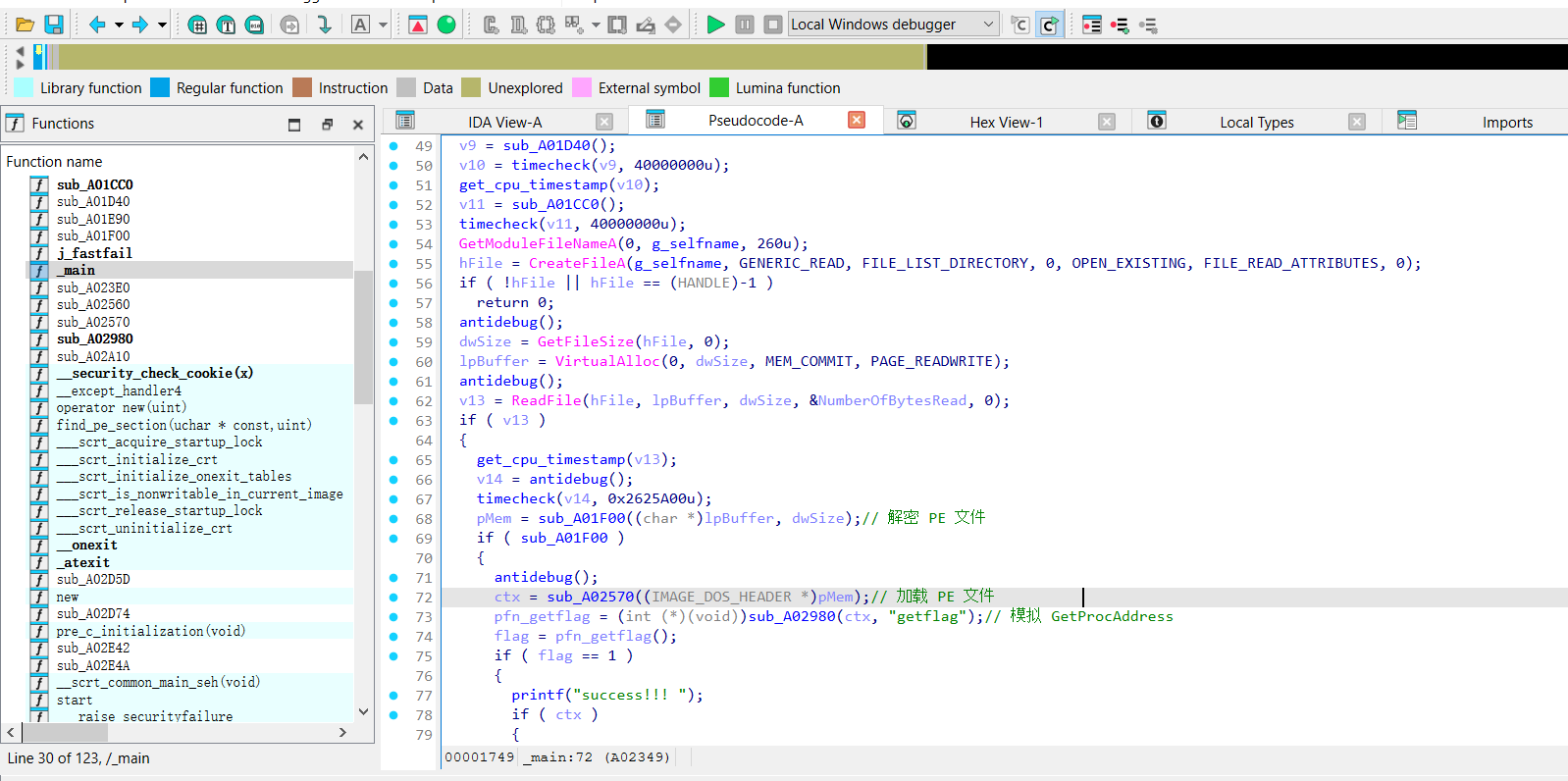Click the create data 'D' toolbar icon
The height and width of the screenshot is (781, 1568).
click(x=518, y=25)
